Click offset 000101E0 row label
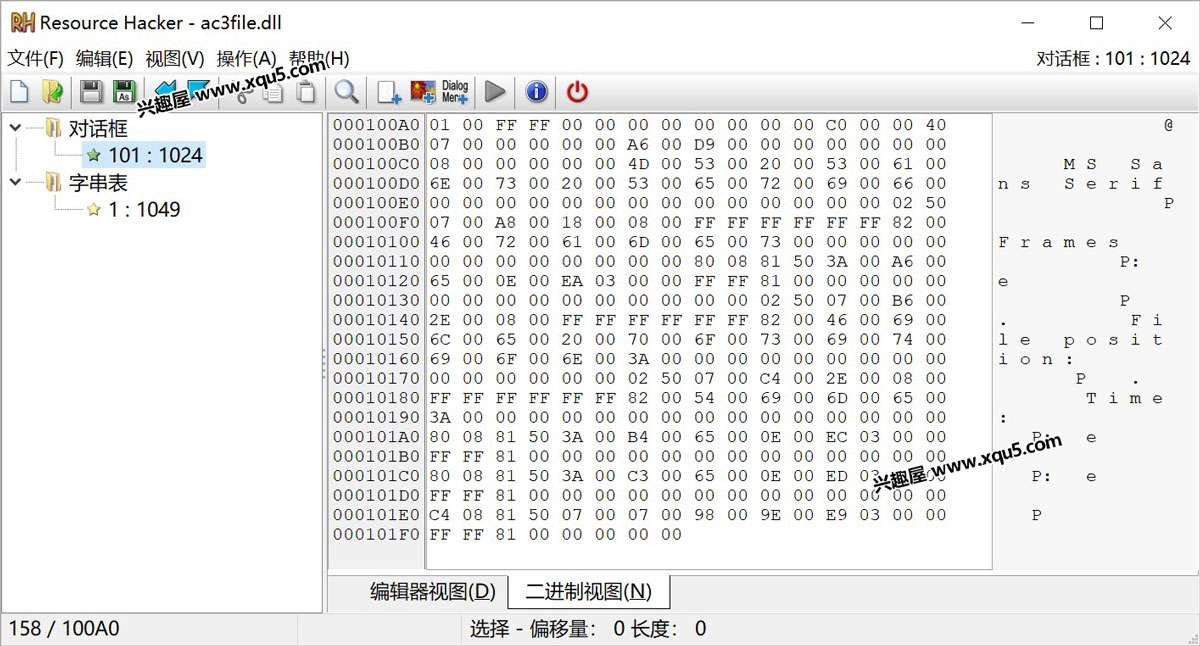Viewport: 1200px width, 646px height. (377, 515)
